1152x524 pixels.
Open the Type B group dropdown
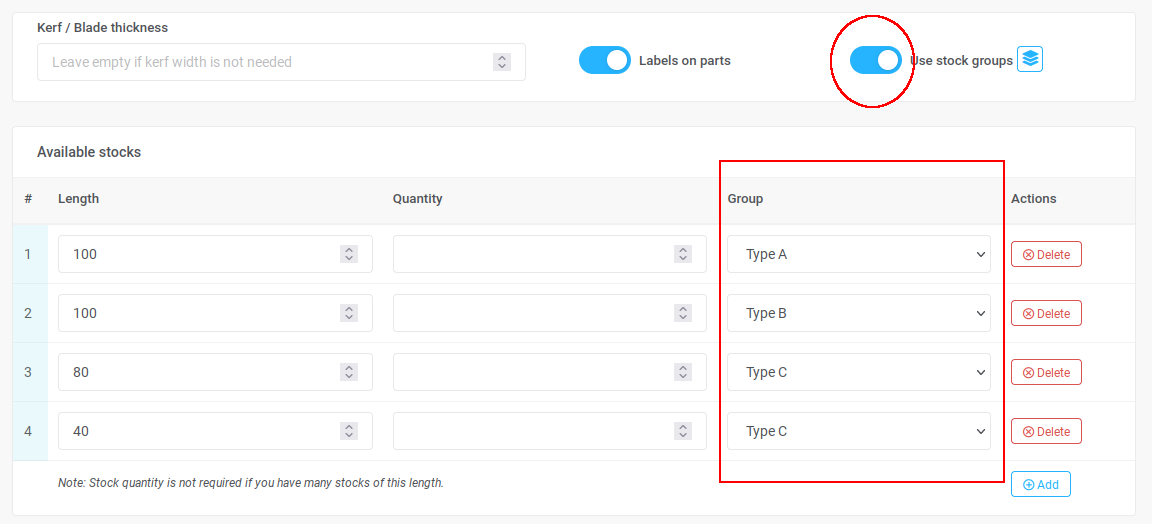tap(858, 313)
